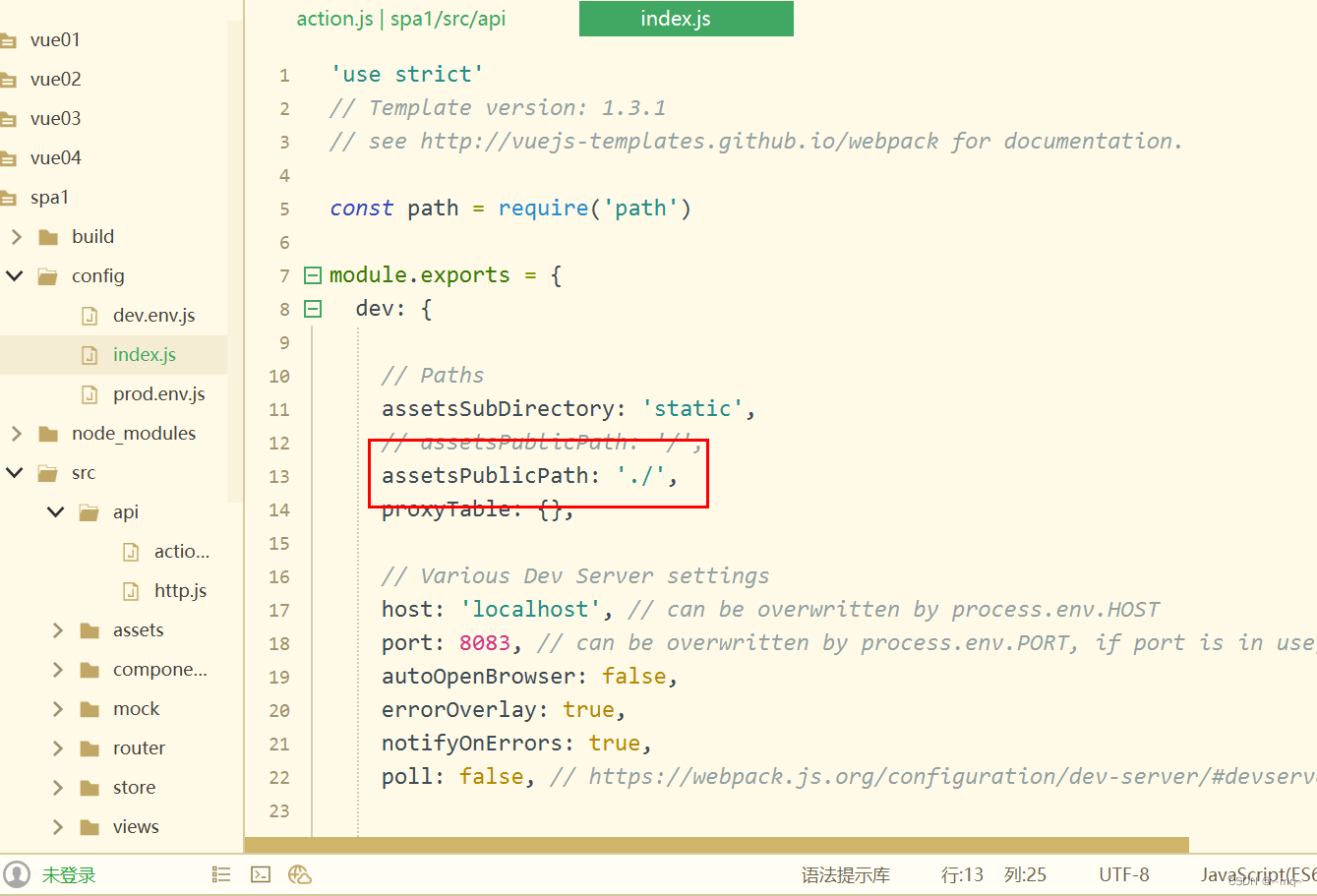Image resolution: width=1317 pixels, height=896 pixels.
Task: Open the prod.env.js file name
Action: pyautogui.click(x=159, y=394)
